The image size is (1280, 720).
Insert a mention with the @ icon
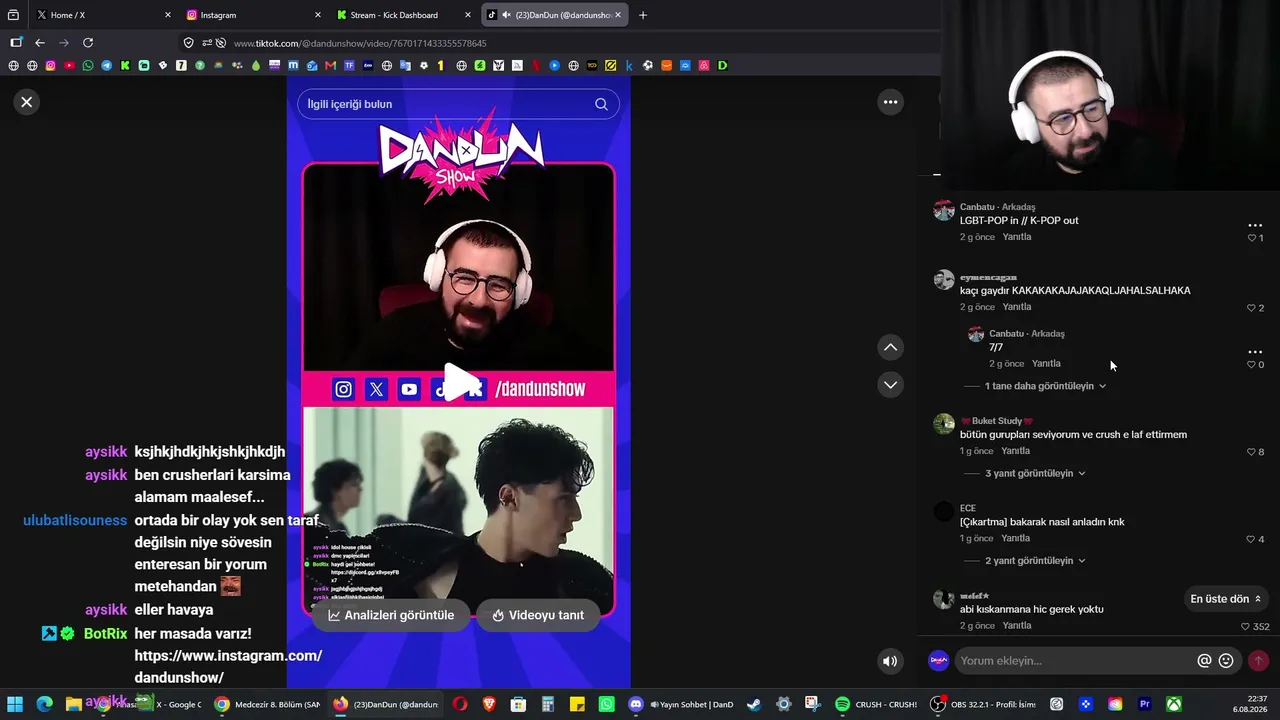[x=1205, y=661]
